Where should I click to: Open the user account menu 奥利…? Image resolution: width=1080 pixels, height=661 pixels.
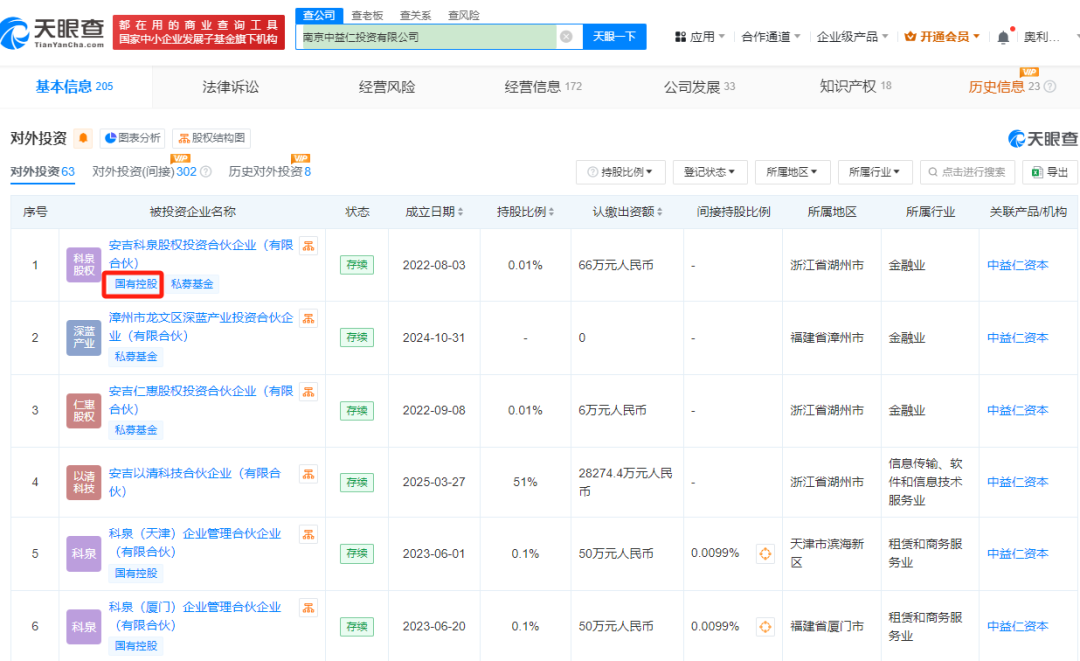click(x=1043, y=37)
